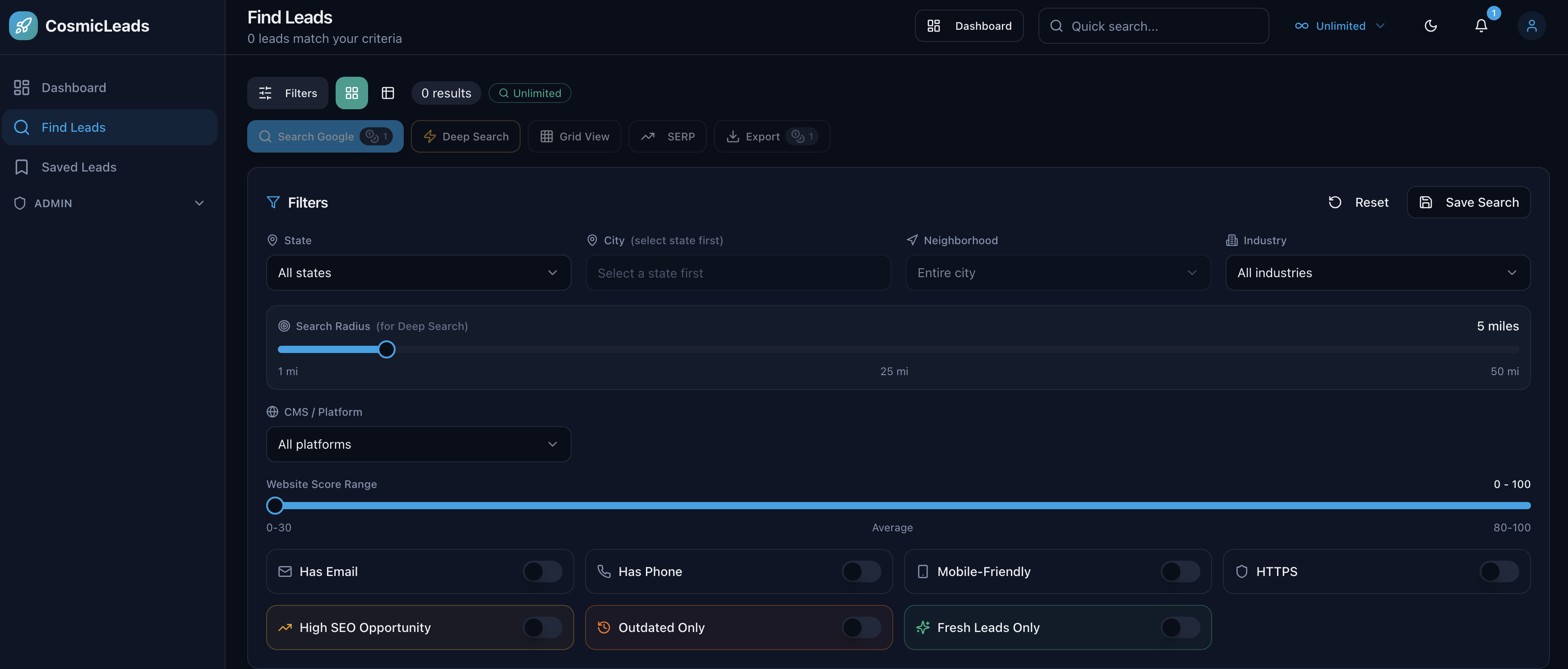The height and width of the screenshot is (669, 1568).
Task: Click the dark mode moon icon
Action: (x=1431, y=26)
